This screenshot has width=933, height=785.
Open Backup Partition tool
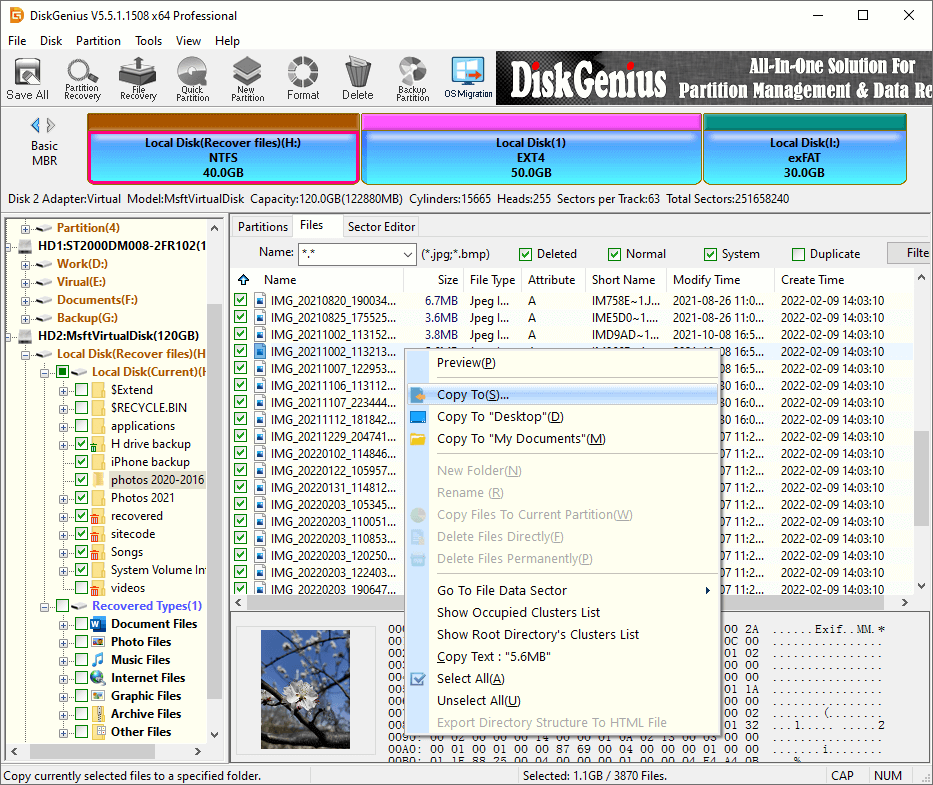pyautogui.click(x=413, y=79)
